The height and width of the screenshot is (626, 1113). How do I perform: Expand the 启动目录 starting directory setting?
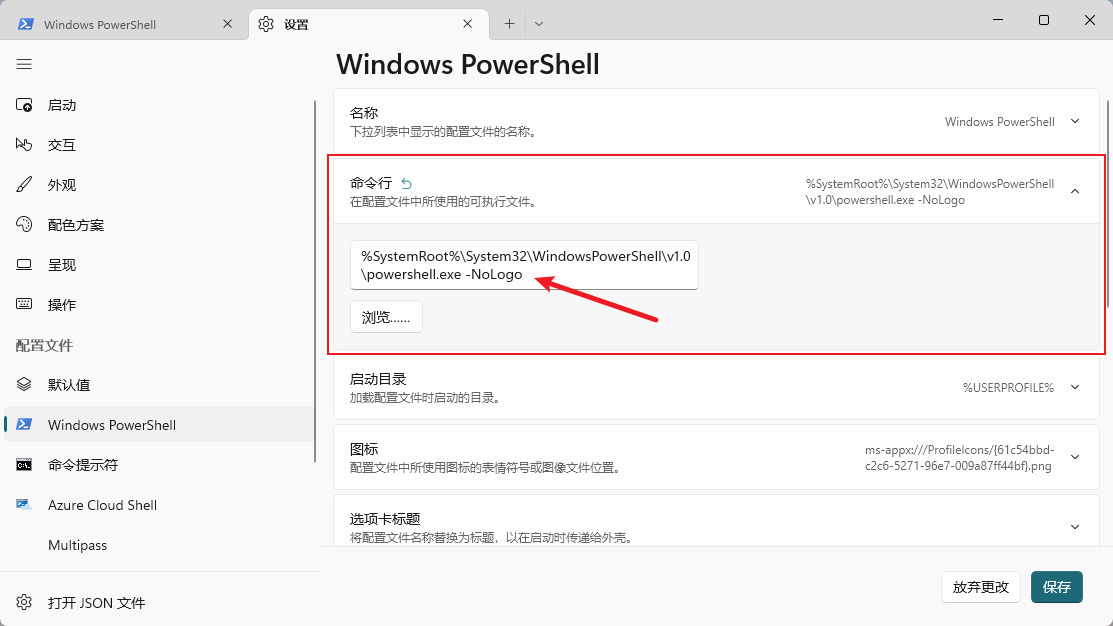click(x=1075, y=387)
